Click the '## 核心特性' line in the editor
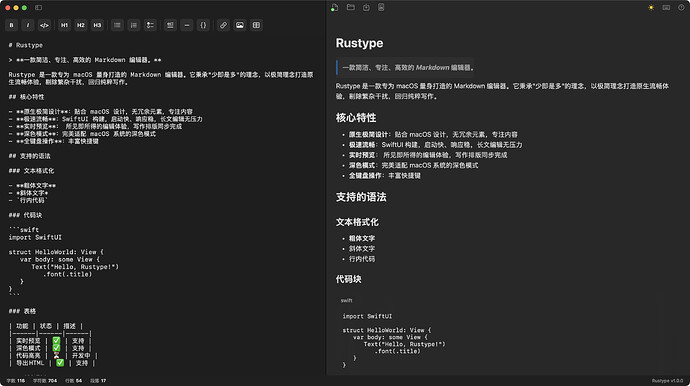690x386 pixels. tap(26, 97)
